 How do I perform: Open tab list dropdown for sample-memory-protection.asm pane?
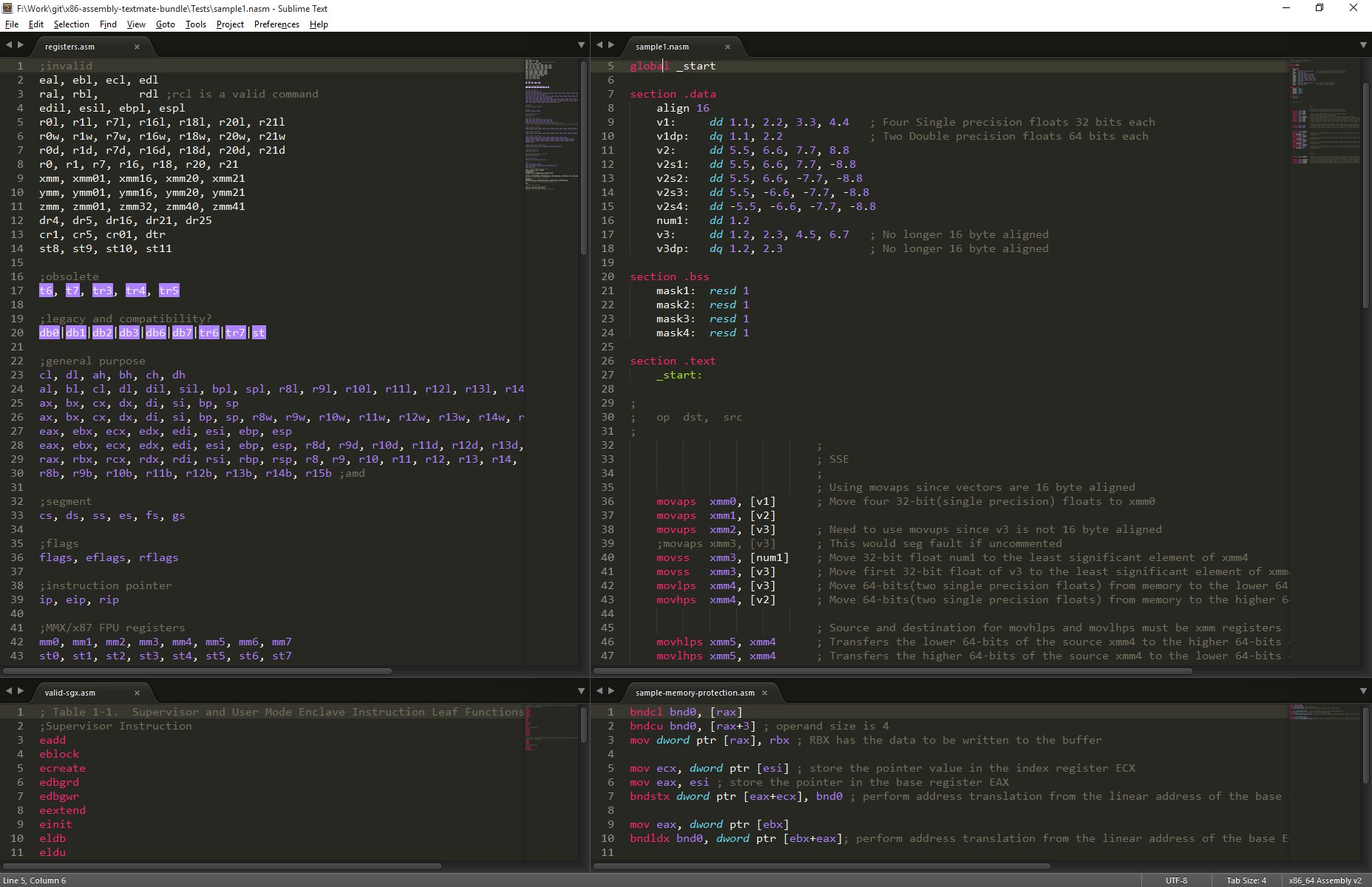click(x=1363, y=692)
